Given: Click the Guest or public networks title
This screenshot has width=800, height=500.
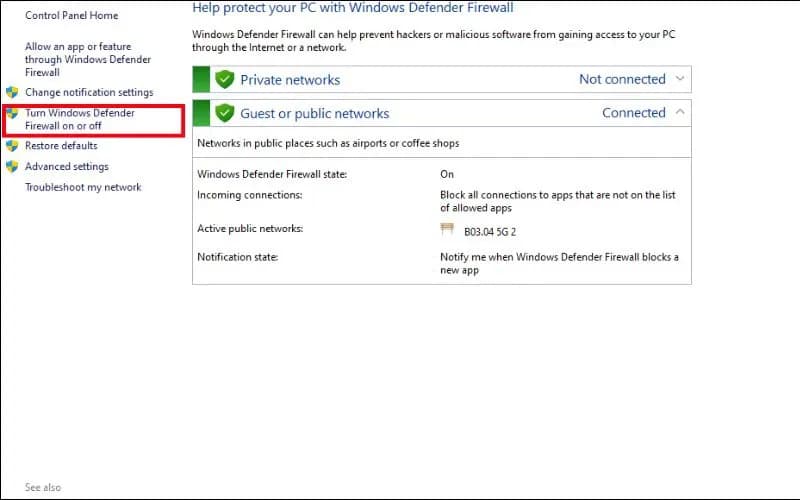Looking at the screenshot, I should tap(314, 114).
